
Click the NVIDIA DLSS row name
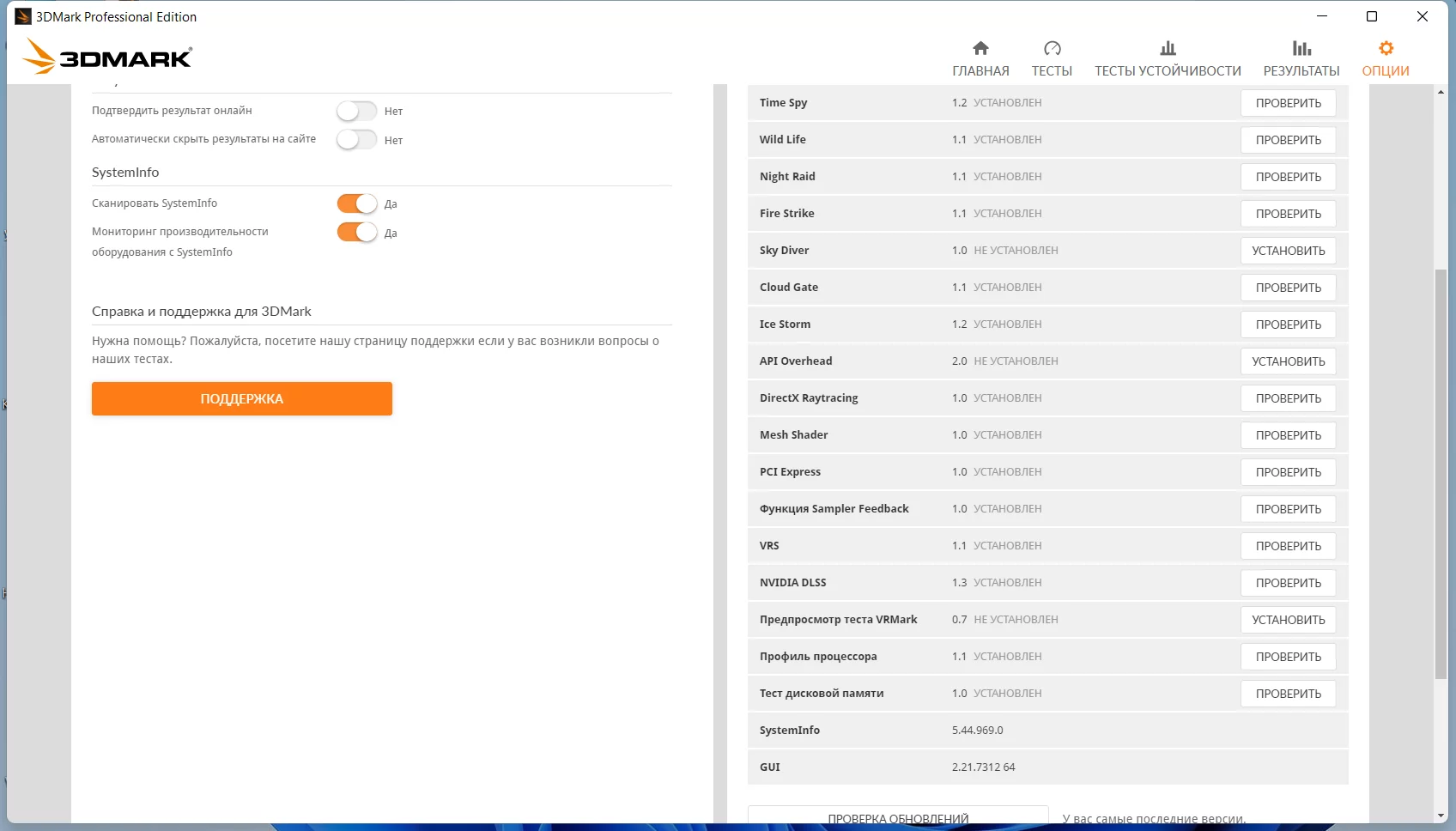click(792, 583)
